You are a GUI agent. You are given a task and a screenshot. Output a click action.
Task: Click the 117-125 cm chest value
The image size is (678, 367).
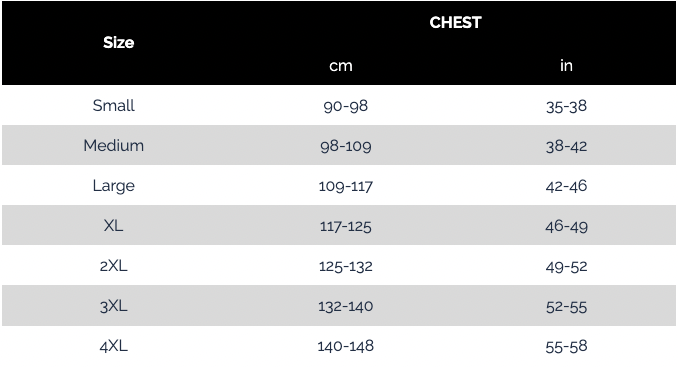(345, 226)
